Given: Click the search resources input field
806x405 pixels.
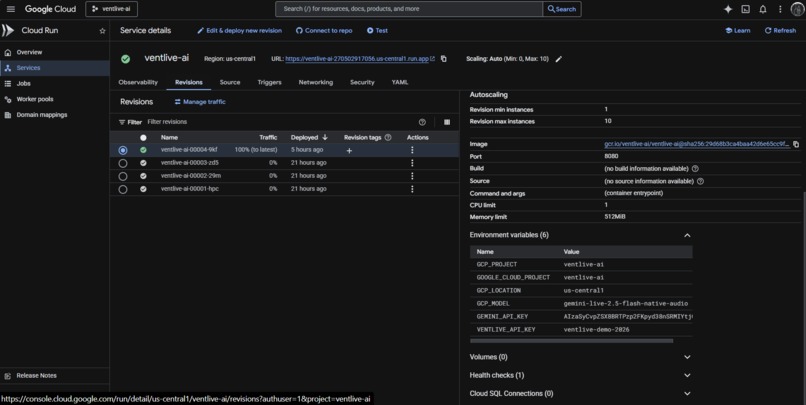Looking at the screenshot, I should [409, 9].
